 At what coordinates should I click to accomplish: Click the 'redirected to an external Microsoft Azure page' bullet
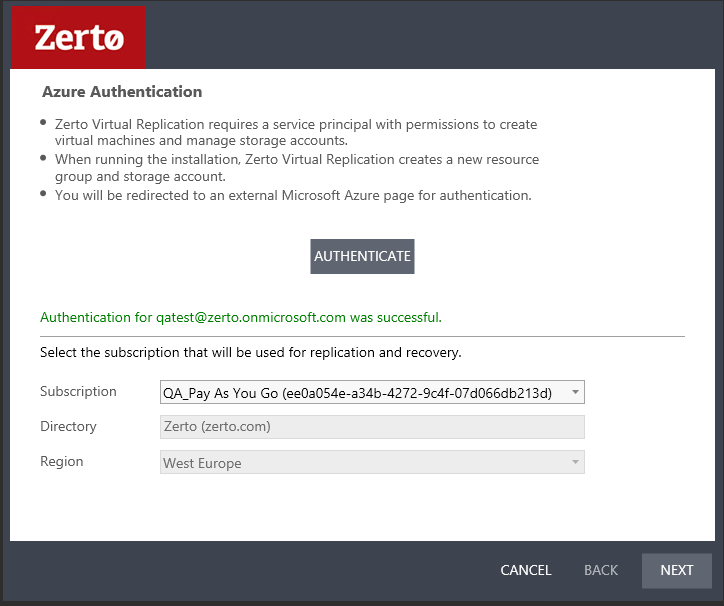pos(293,195)
